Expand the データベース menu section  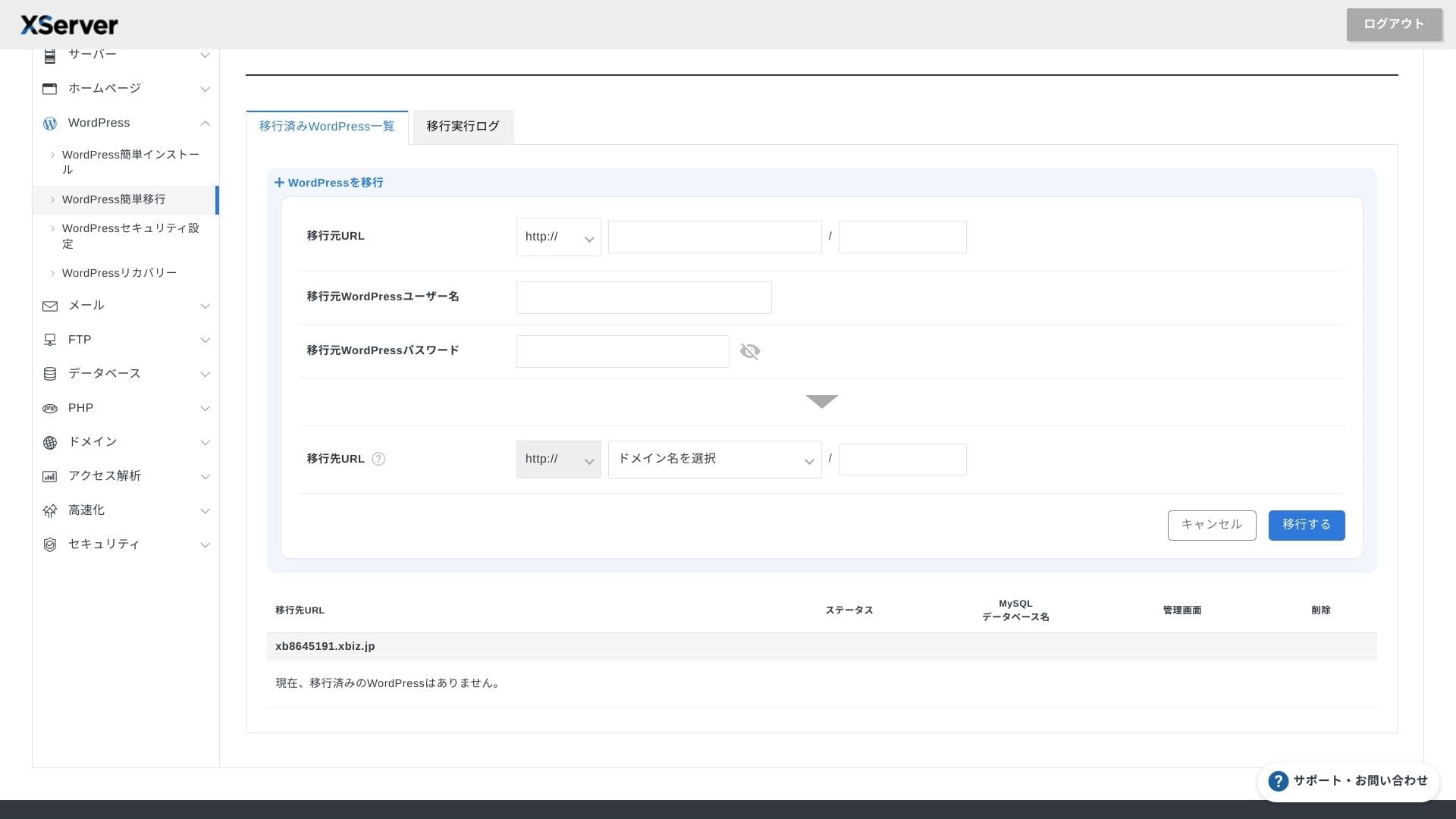tap(205, 375)
